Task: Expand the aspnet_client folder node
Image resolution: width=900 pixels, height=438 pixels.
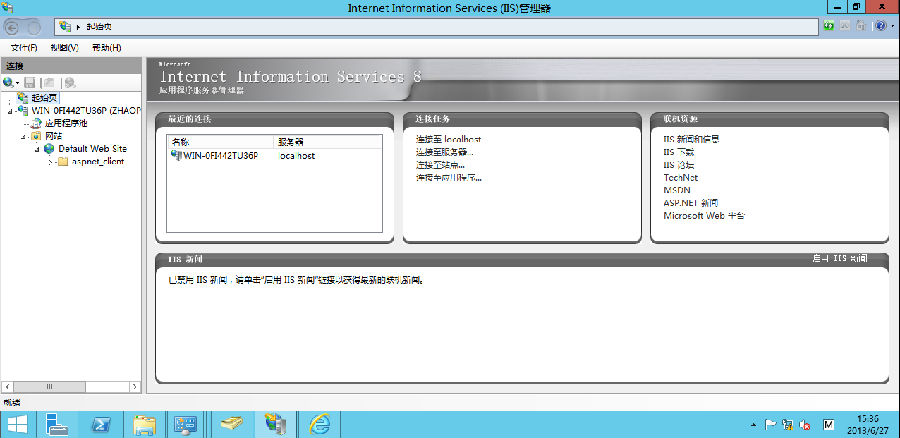Action: point(51,162)
